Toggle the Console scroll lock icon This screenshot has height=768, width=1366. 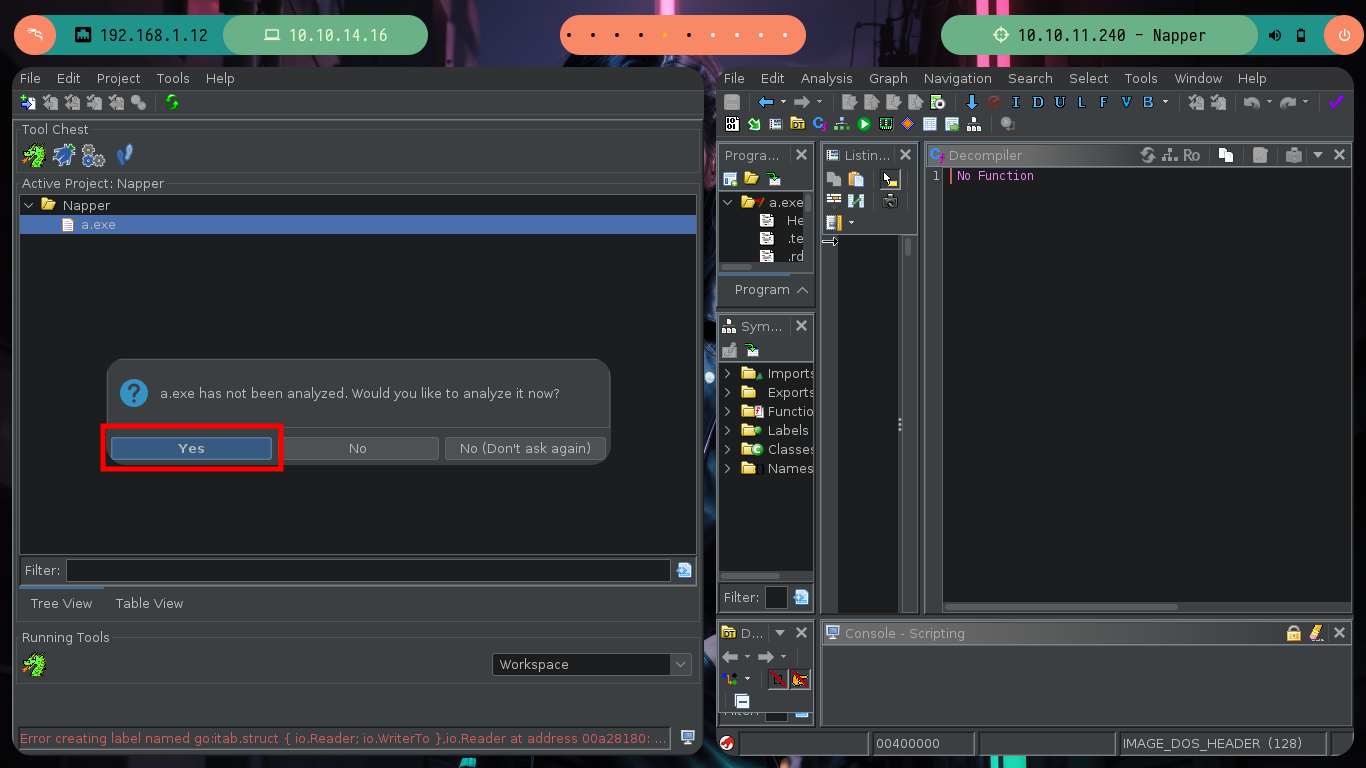(1294, 633)
